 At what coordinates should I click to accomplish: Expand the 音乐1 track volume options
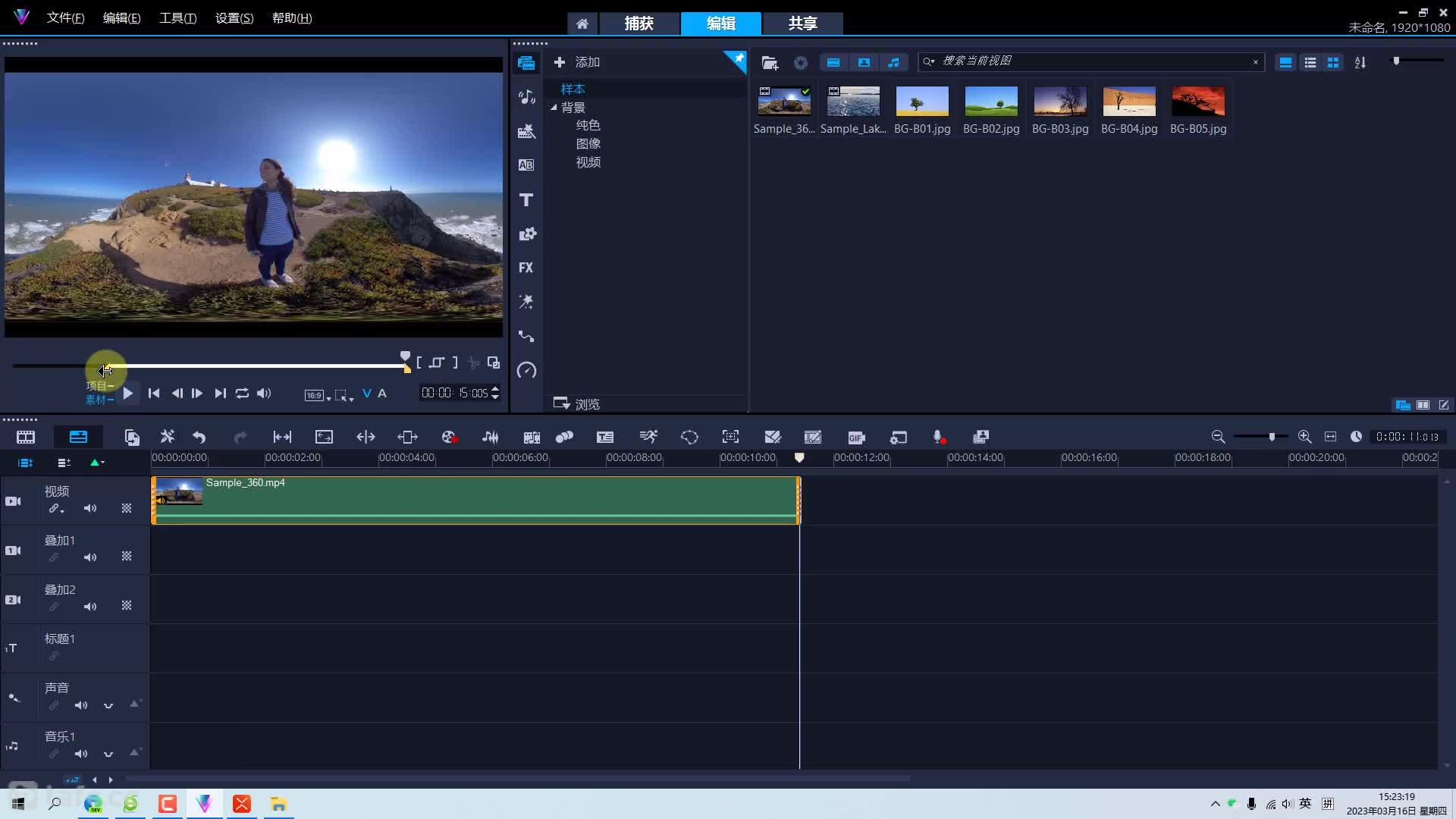(x=108, y=754)
